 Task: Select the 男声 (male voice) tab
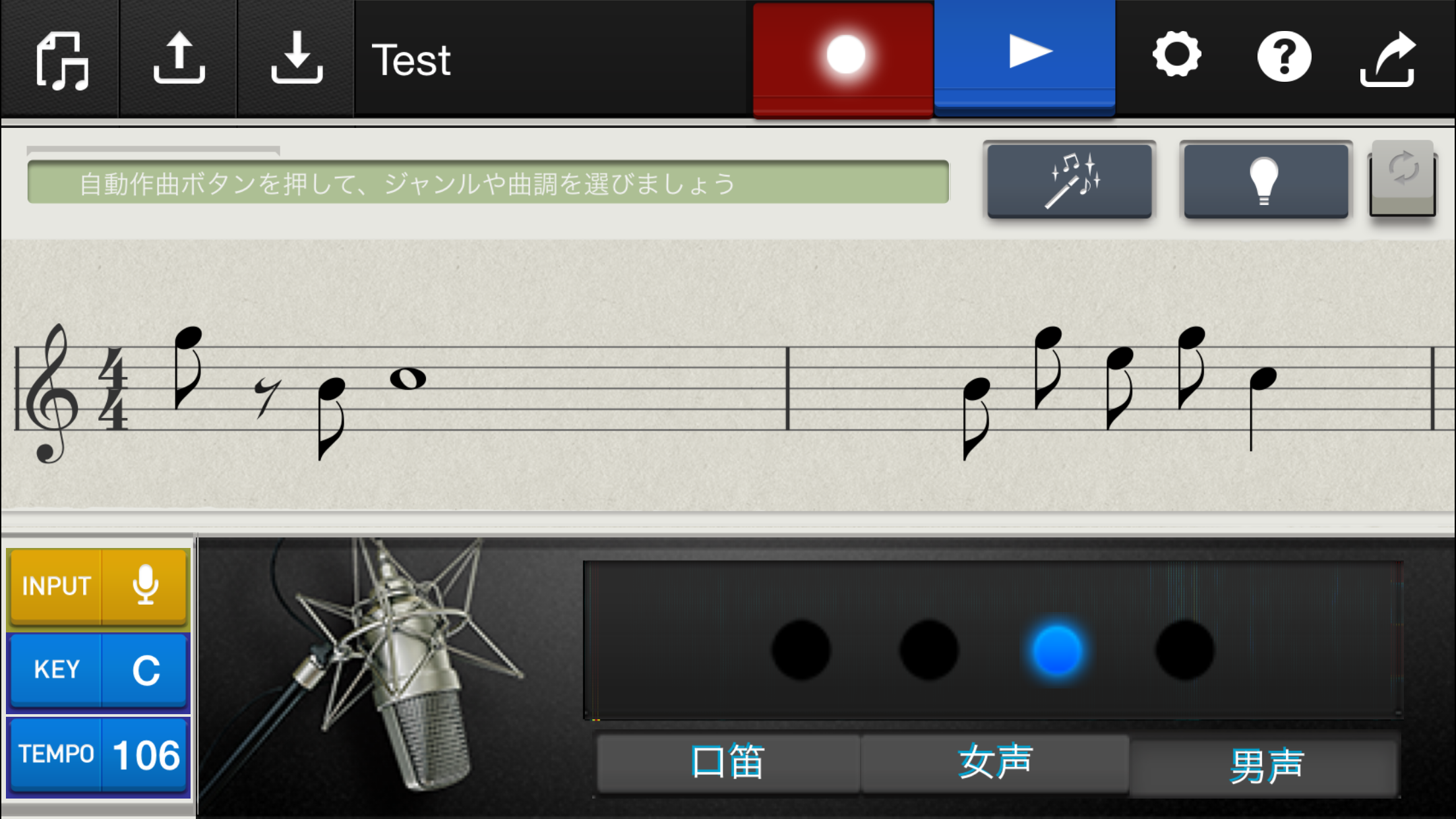(x=1265, y=766)
